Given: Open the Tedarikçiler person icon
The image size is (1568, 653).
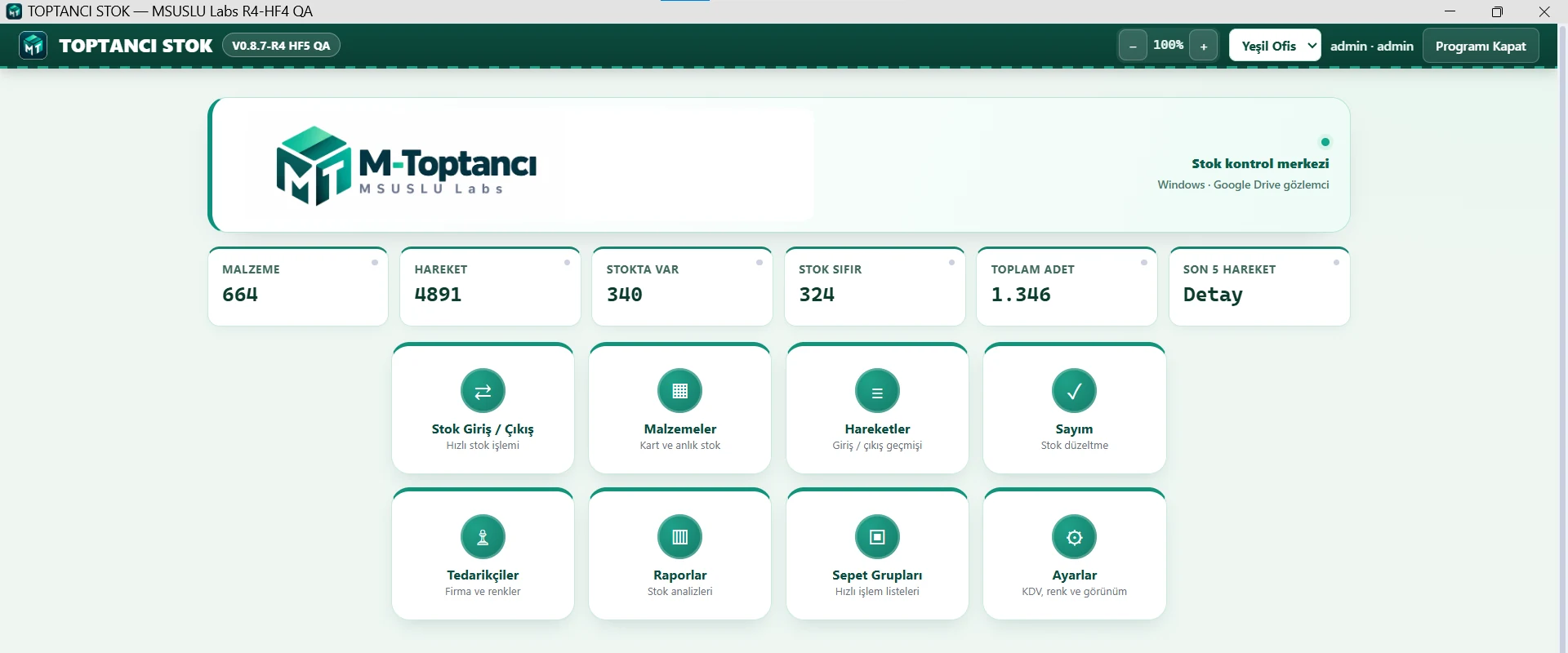Looking at the screenshot, I should [483, 537].
